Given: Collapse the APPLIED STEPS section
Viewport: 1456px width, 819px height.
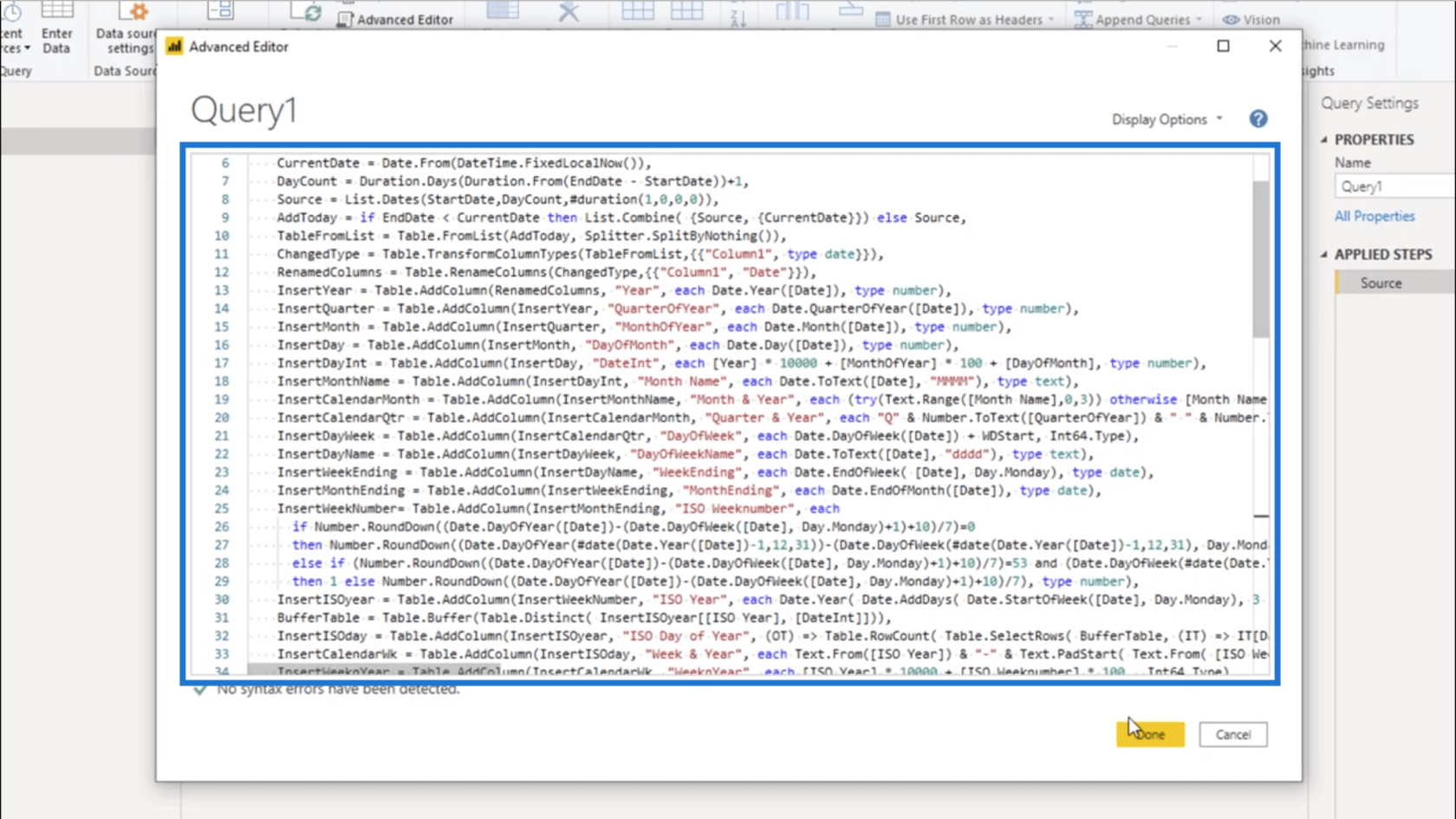Looking at the screenshot, I should click(x=1323, y=255).
